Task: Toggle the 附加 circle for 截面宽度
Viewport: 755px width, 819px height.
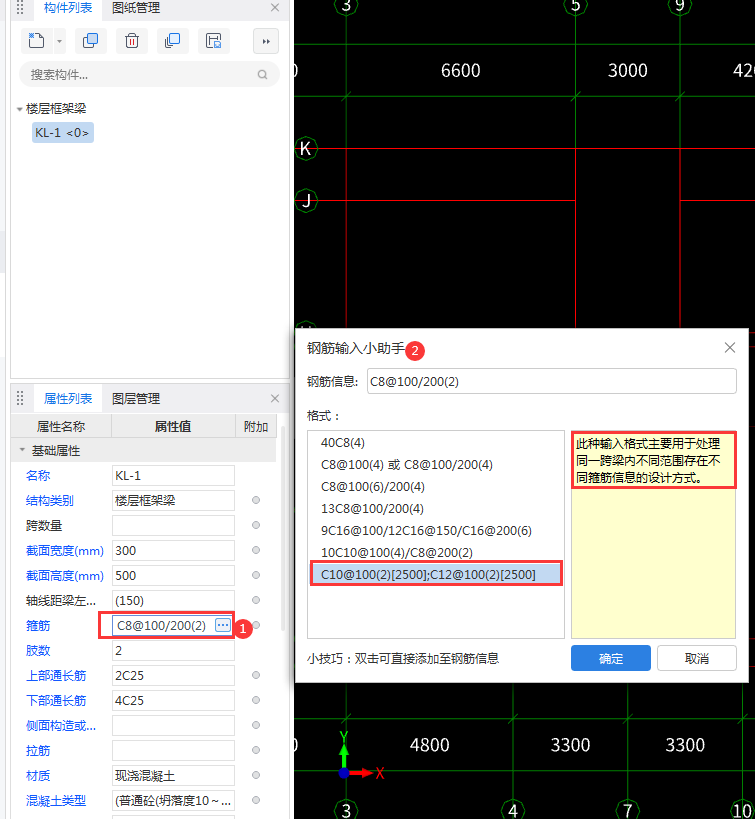Action: tap(256, 550)
